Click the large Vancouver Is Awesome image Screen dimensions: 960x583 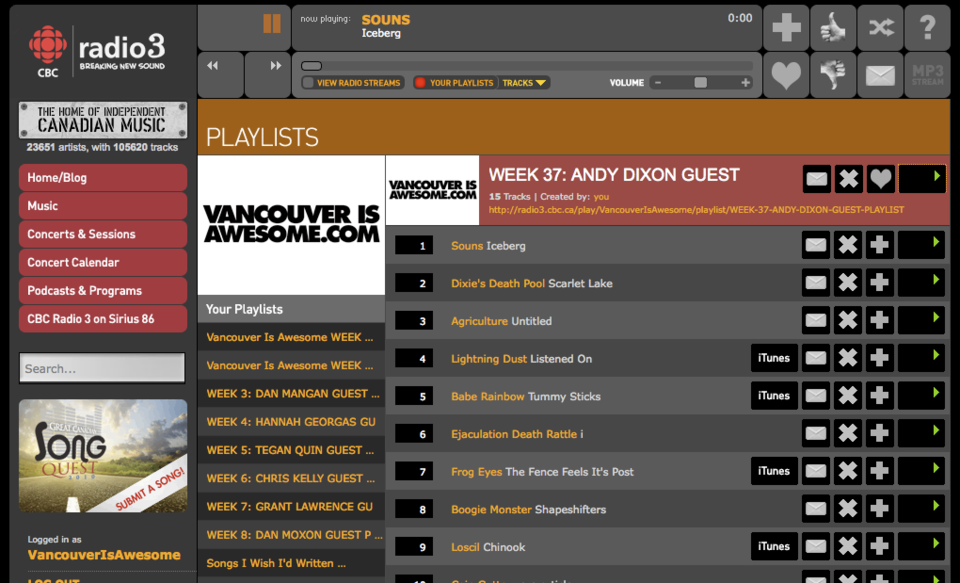pos(291,225)
